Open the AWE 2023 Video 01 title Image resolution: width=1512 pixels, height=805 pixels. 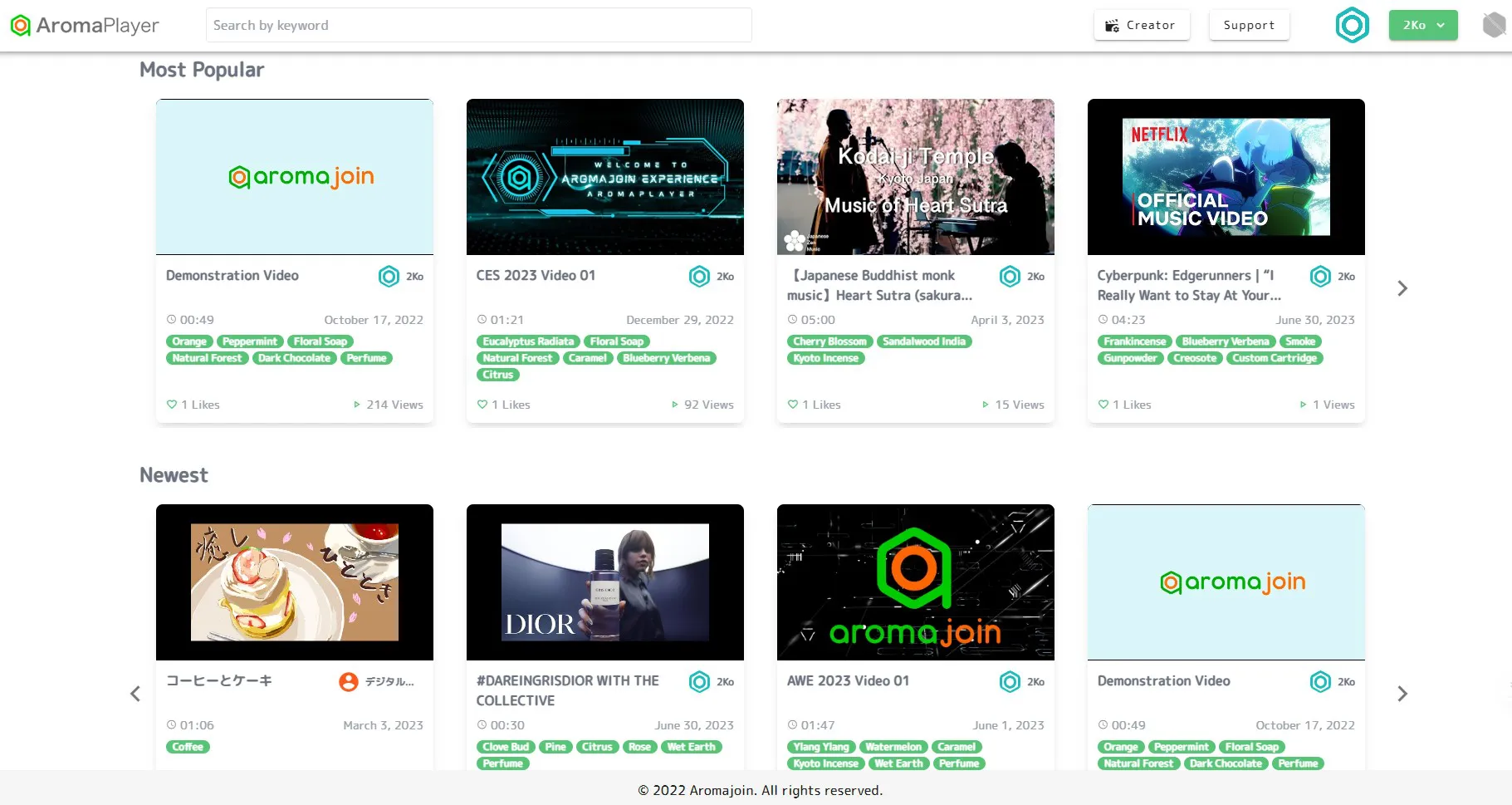point(848,681)
